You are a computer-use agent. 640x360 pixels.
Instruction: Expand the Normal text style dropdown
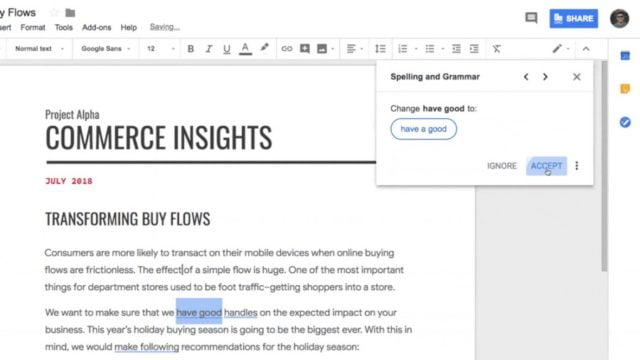(x=39, y=49)
